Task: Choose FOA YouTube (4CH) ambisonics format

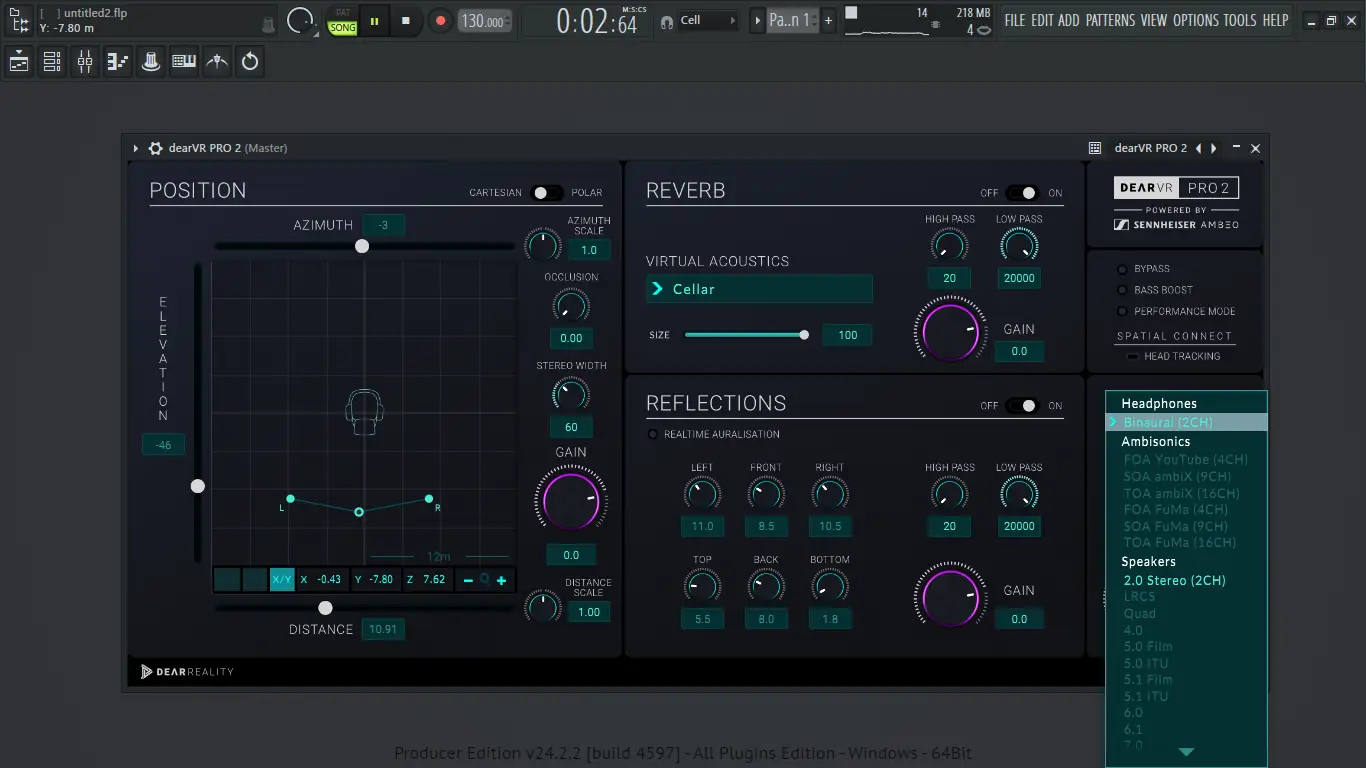Action: 1186,460
